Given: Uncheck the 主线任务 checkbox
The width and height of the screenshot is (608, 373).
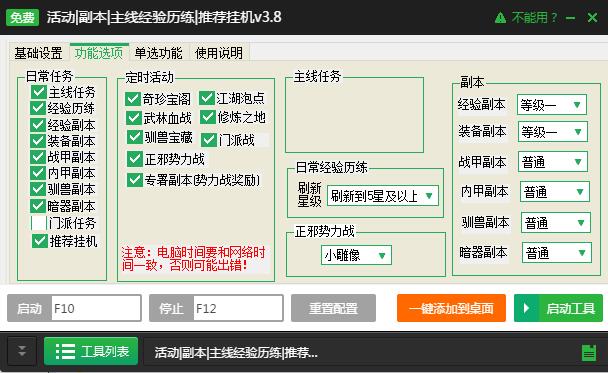Looking at the screenshot, I should (38, 92).
